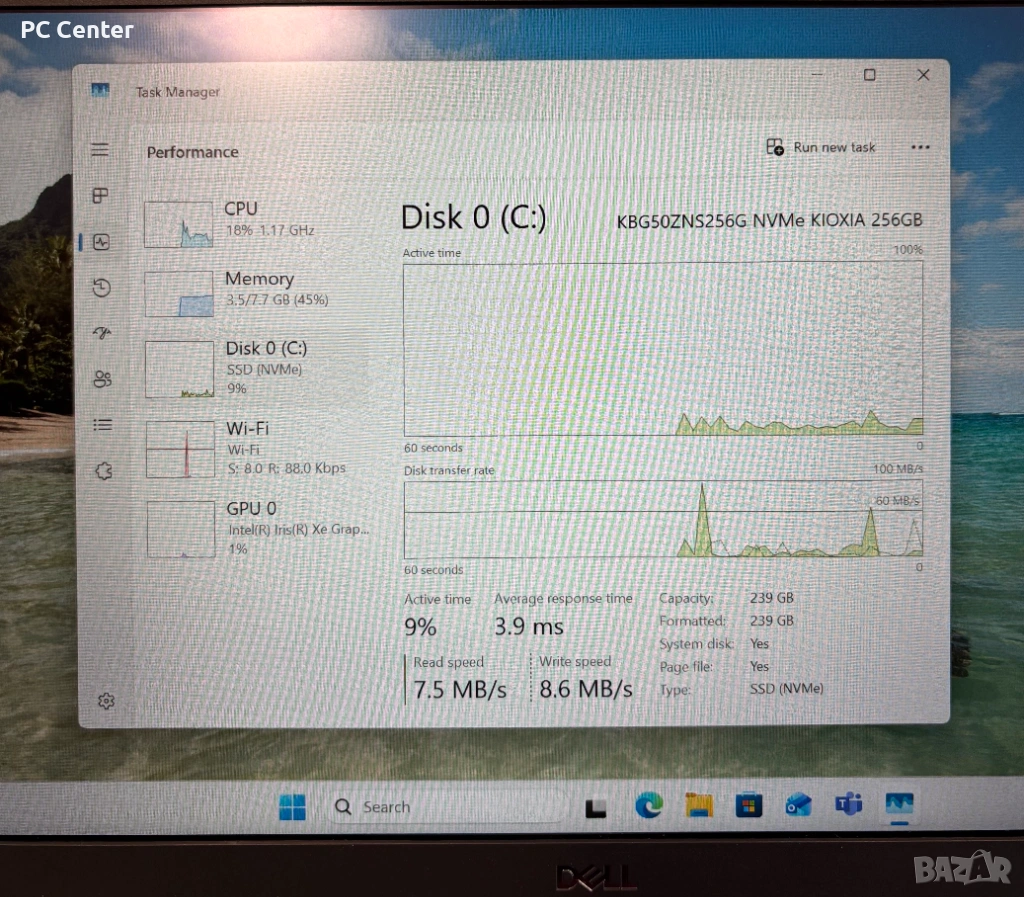Open Task Manager settings gear
Viewport: 1024px width, 897px height.
(106, 701)
